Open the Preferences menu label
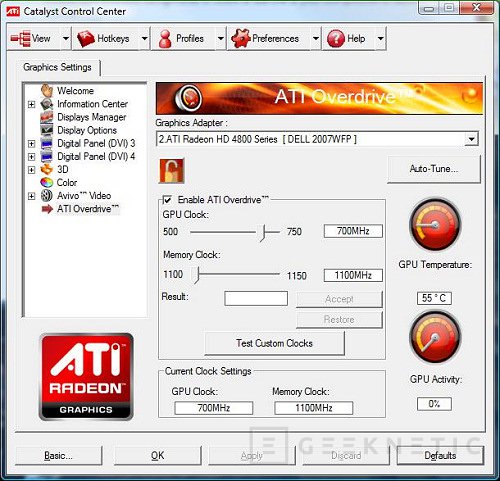This screenshot has width=500, height=481. pos(275,39)
